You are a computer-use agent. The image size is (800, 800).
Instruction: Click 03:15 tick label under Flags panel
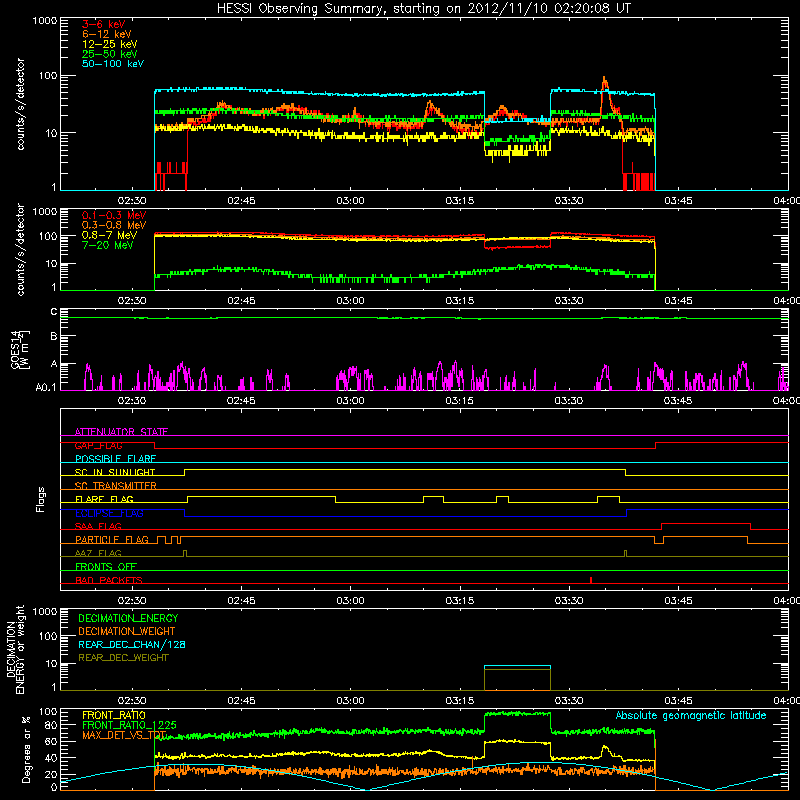click(459, 601)
